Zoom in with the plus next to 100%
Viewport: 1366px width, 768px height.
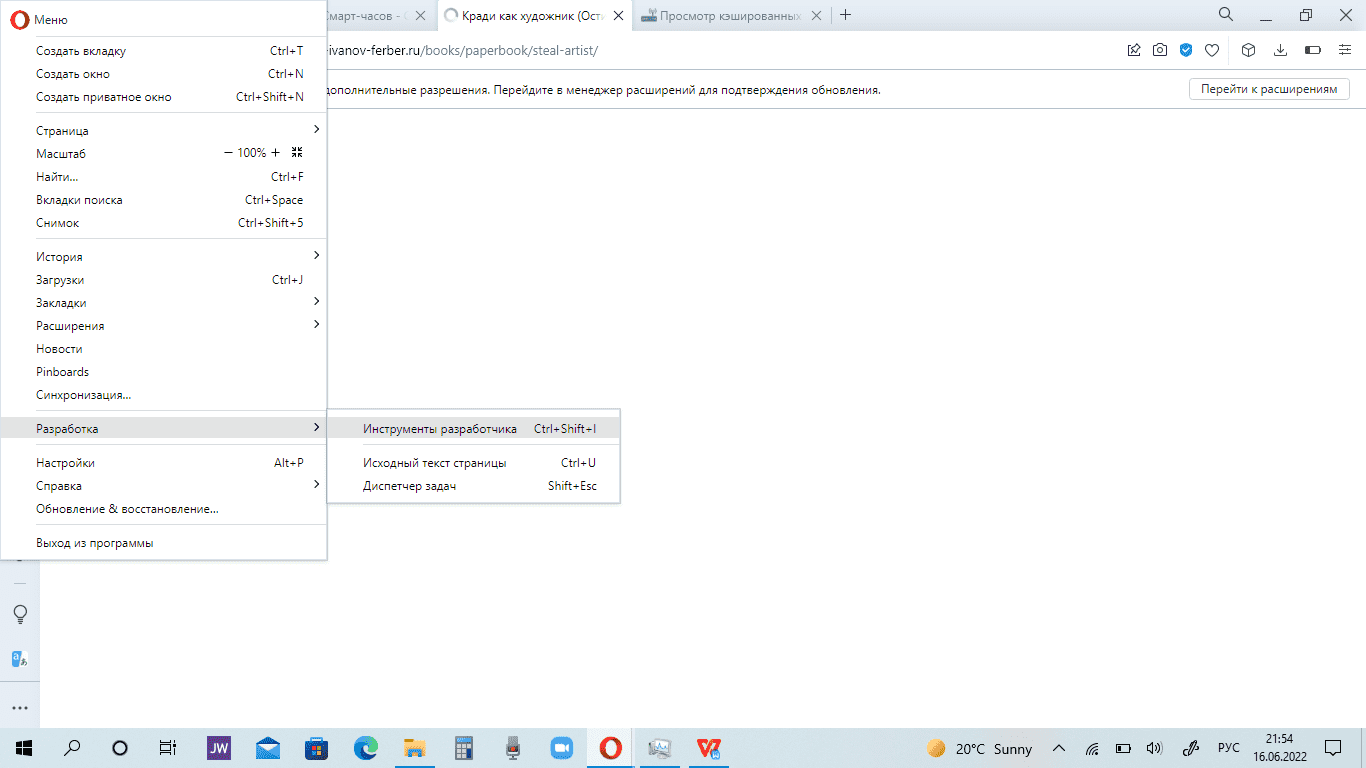click(276, 153)
